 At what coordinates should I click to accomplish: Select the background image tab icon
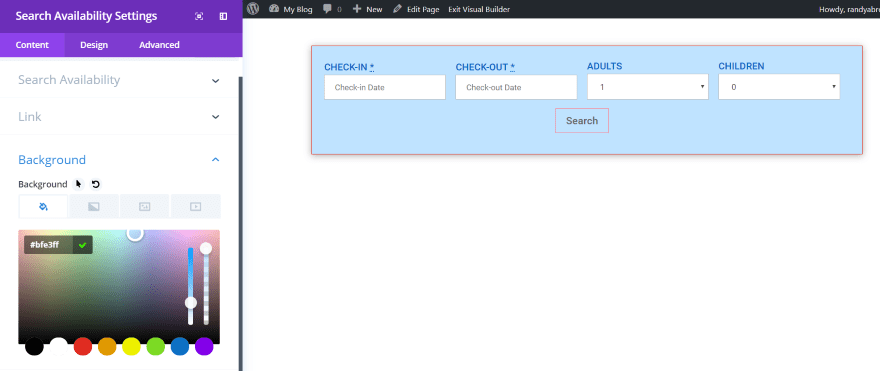[144, 207]
